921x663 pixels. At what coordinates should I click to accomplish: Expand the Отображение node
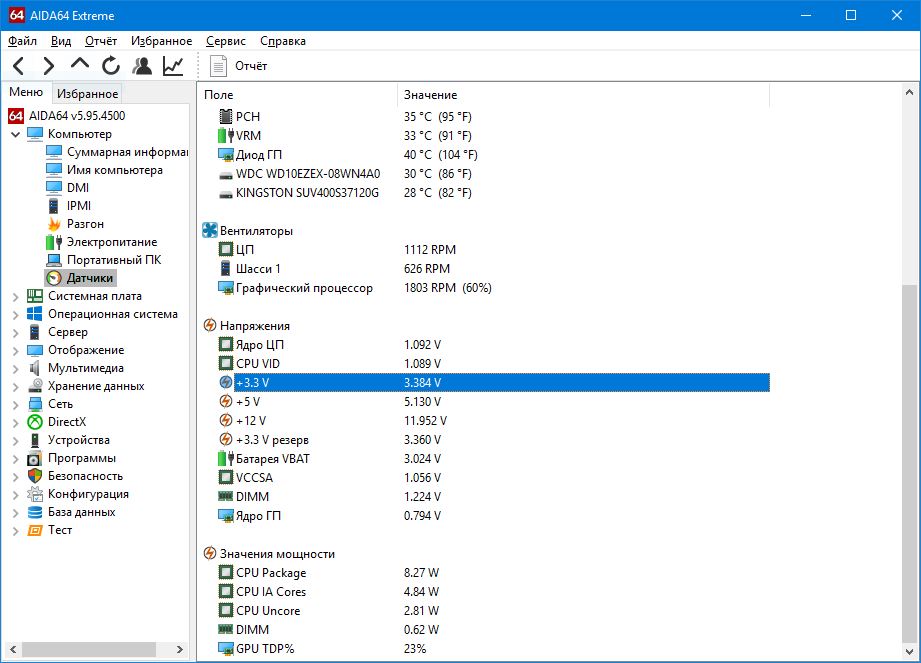click(15, 351)
